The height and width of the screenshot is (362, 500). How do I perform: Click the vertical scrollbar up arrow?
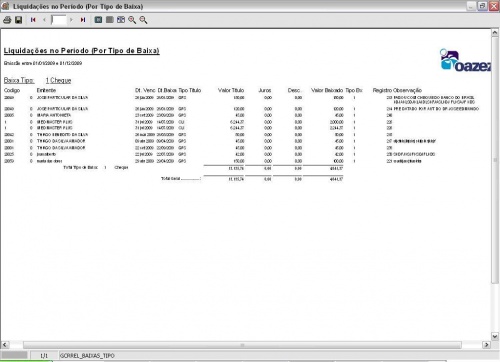pyautogui.click(x=495, y=33)
